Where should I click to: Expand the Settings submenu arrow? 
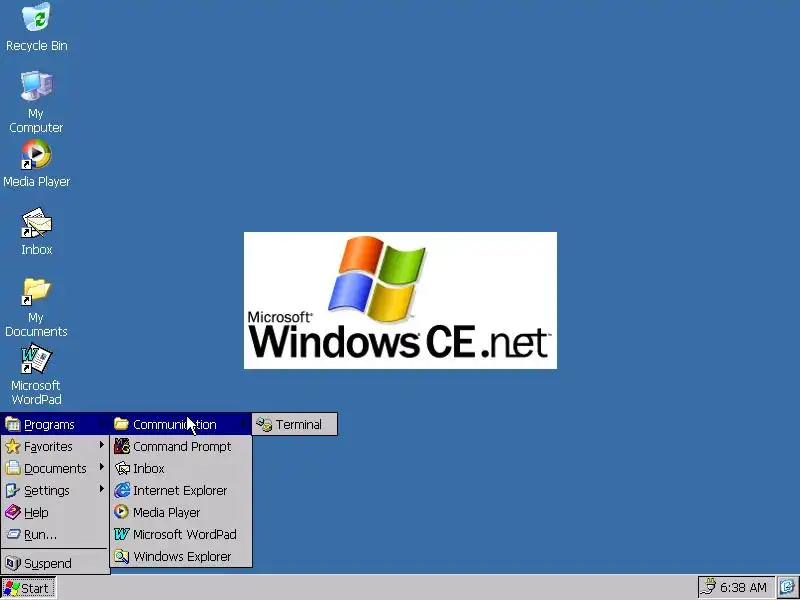[x=102, y=489]
